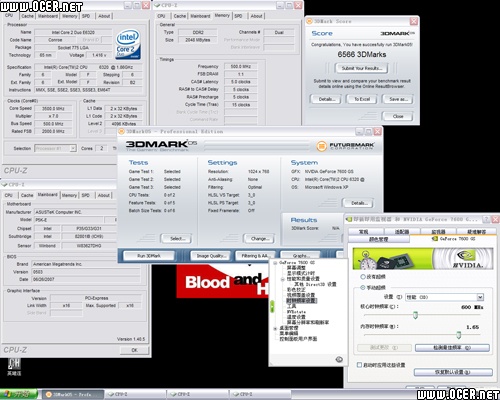The height and width of the screenshot is (400, 500).
Task: Select the Direct3D settings tree item
Action: [x=315, y=284]
